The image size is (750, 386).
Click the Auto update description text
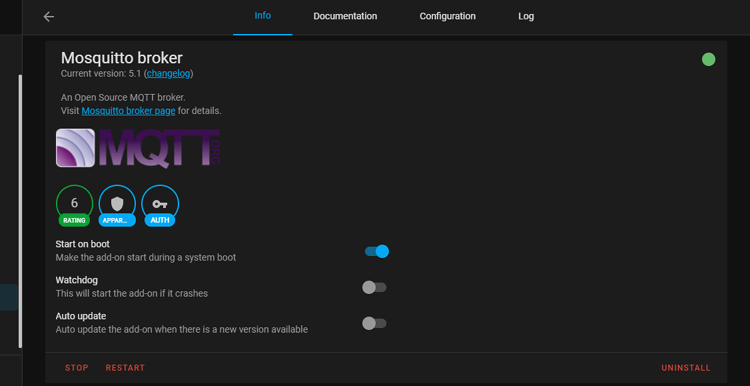182,330
